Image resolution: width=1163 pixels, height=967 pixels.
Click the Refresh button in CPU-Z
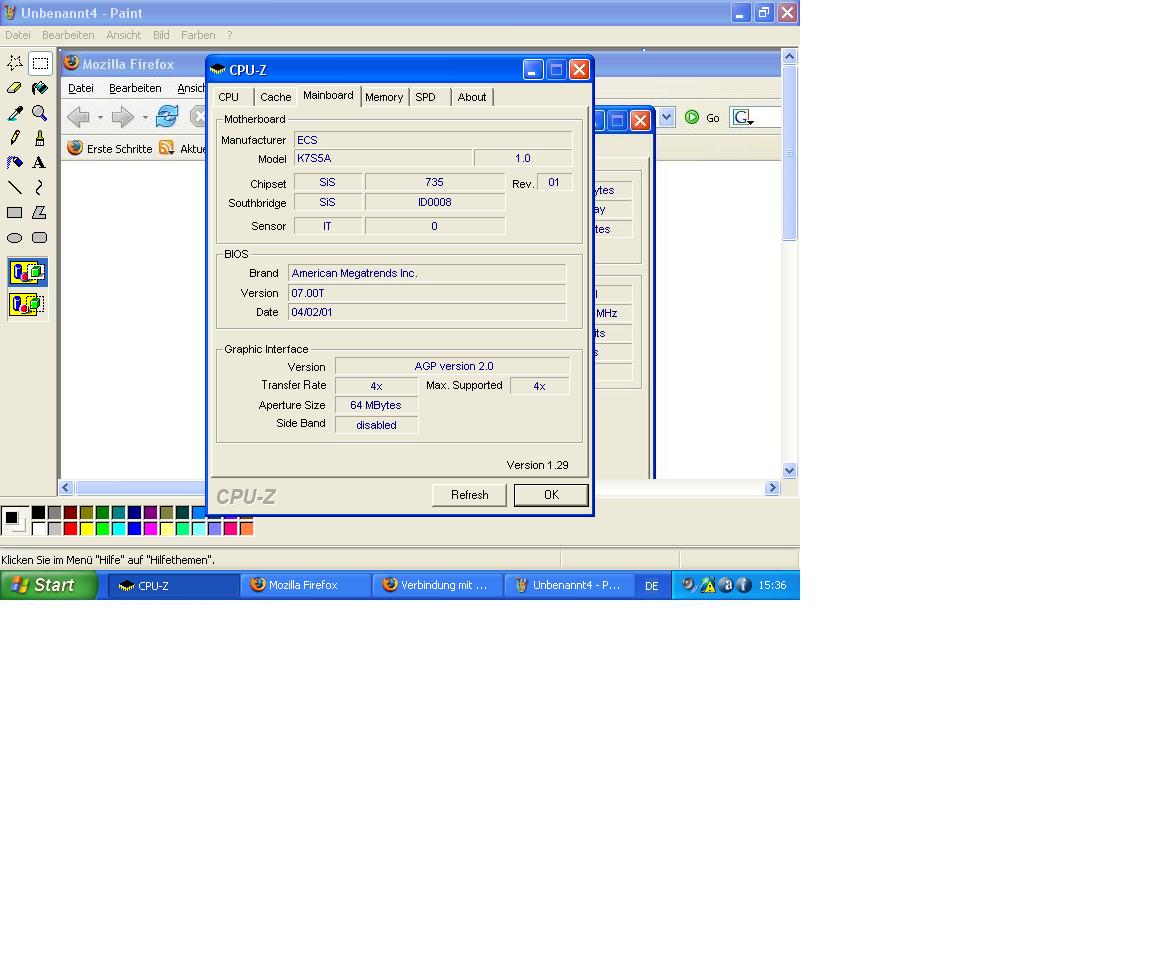pyautogui.click(x=470, y=495)
